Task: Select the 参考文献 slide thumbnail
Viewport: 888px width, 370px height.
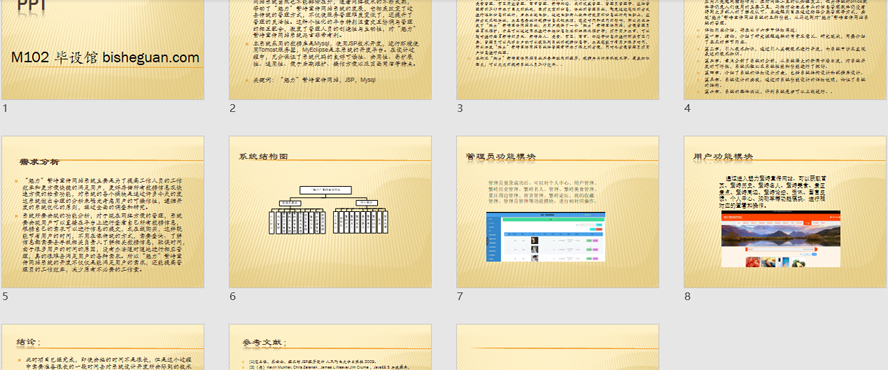Action: point(330,347)
